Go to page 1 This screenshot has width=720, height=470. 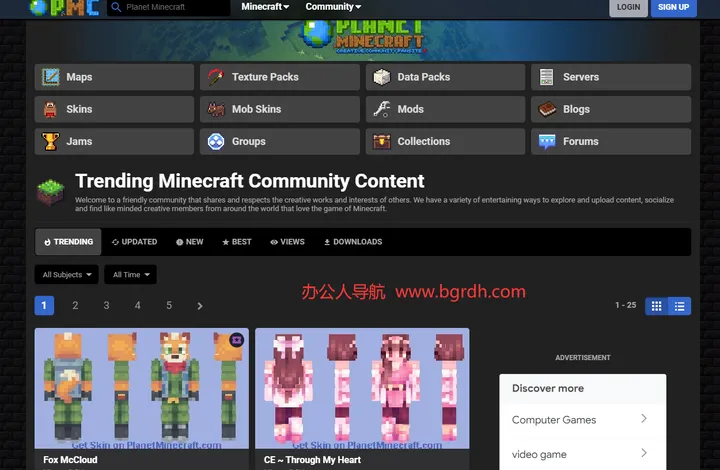point(44,305)
